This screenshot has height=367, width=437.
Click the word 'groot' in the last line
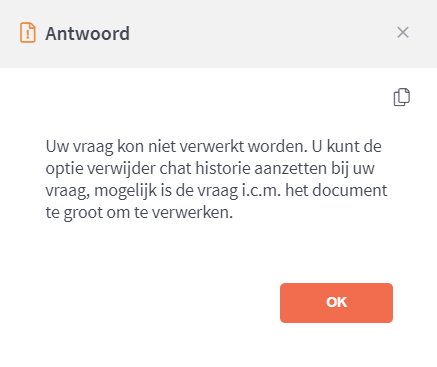(x=83, y=213)
